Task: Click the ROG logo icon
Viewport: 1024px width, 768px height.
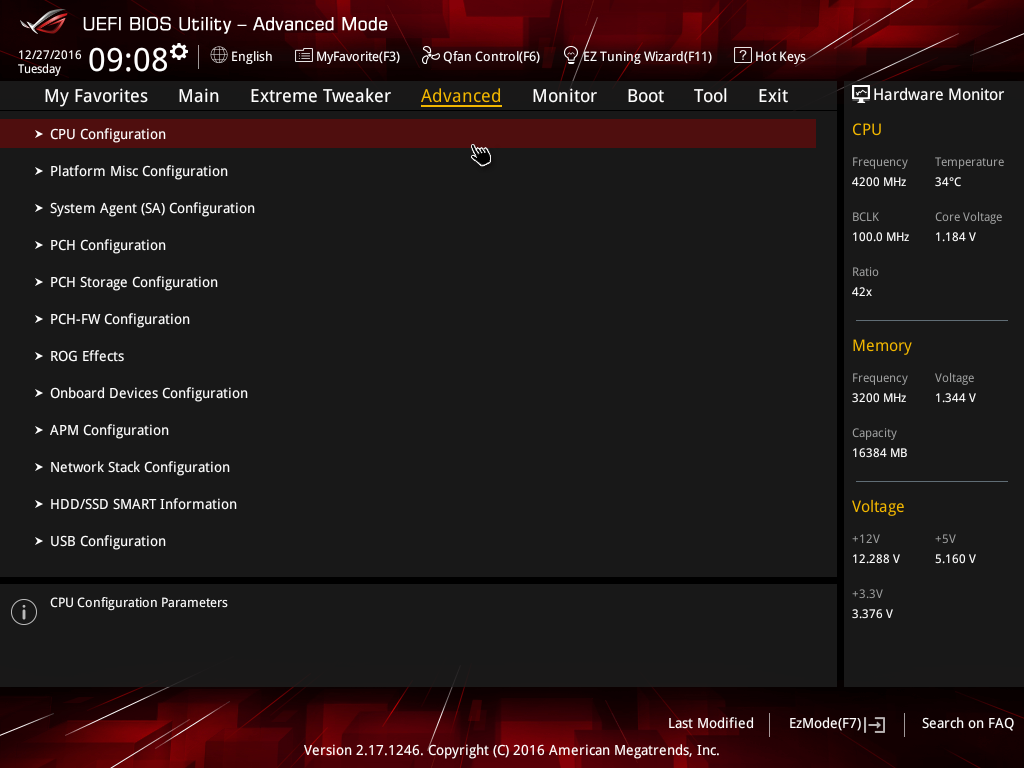Action: click(44, 22)
